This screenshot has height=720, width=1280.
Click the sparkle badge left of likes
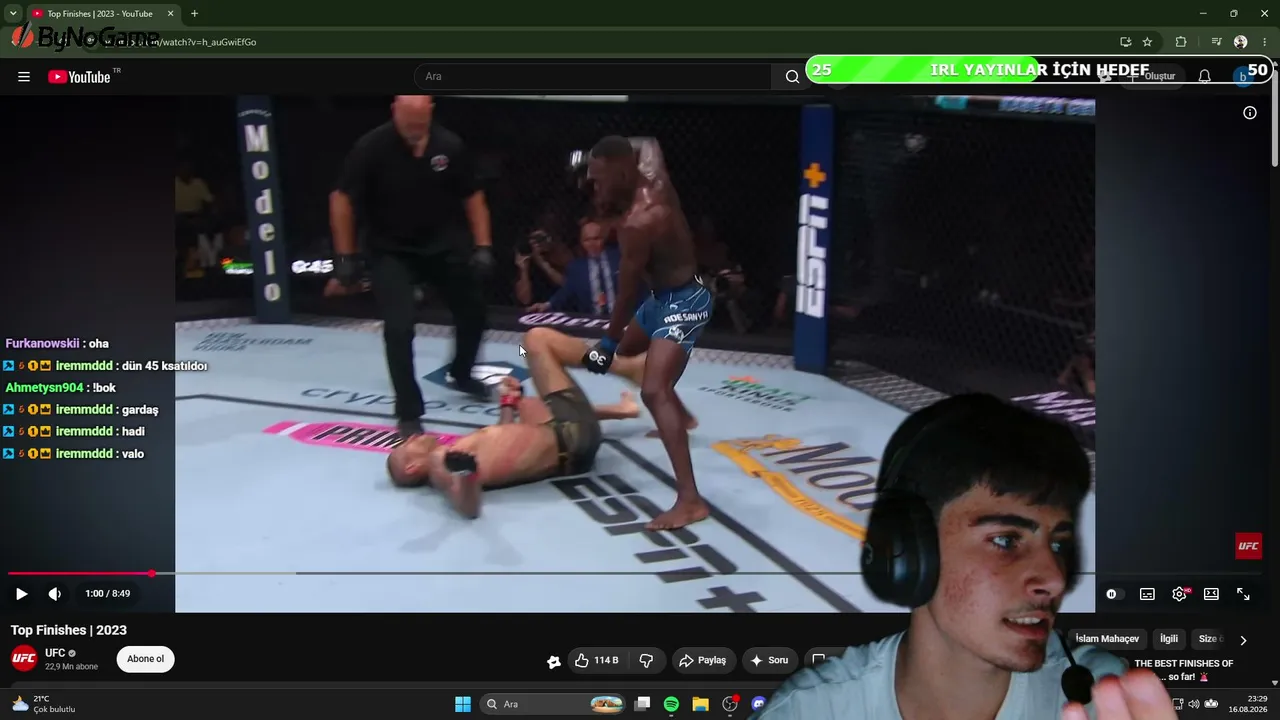tap(553, 661)
